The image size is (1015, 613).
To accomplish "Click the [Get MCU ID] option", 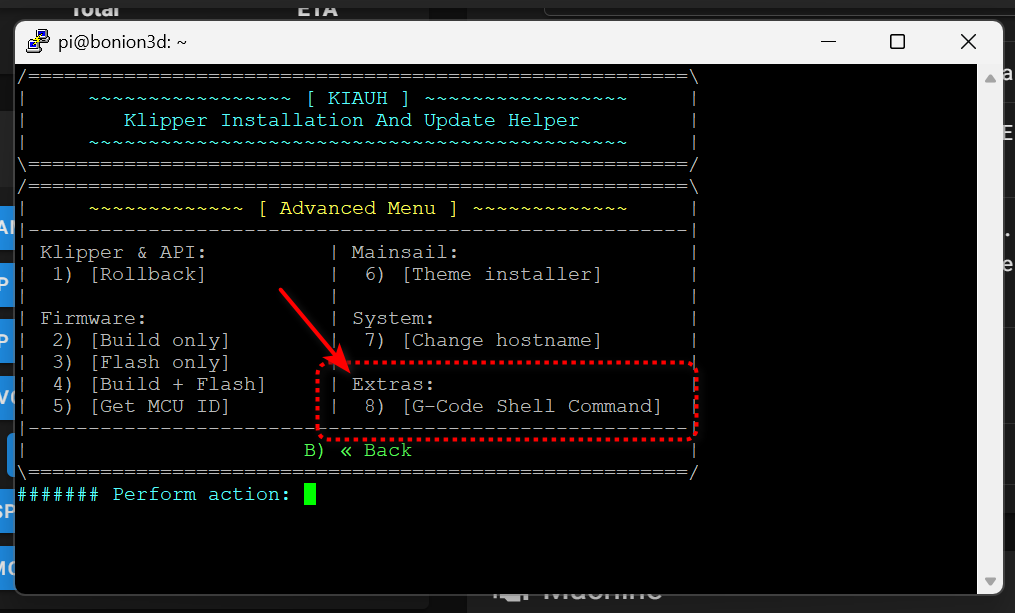I will point(159,406).
